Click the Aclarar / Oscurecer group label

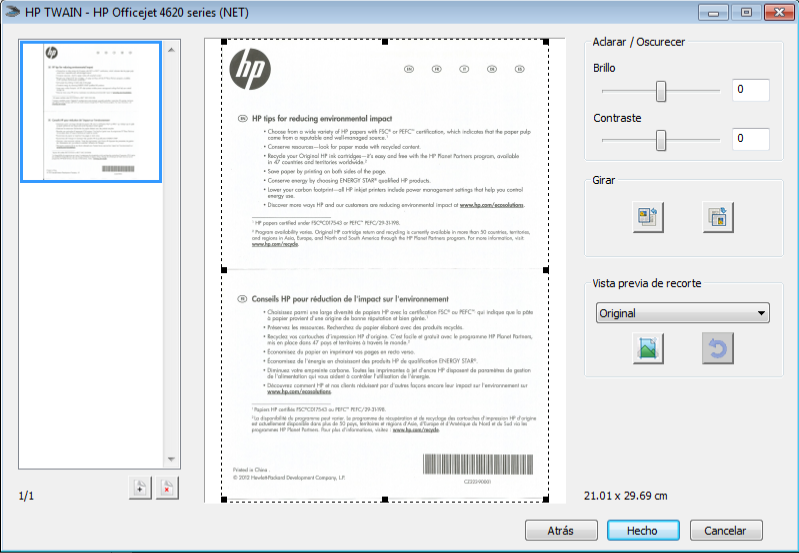638,42
